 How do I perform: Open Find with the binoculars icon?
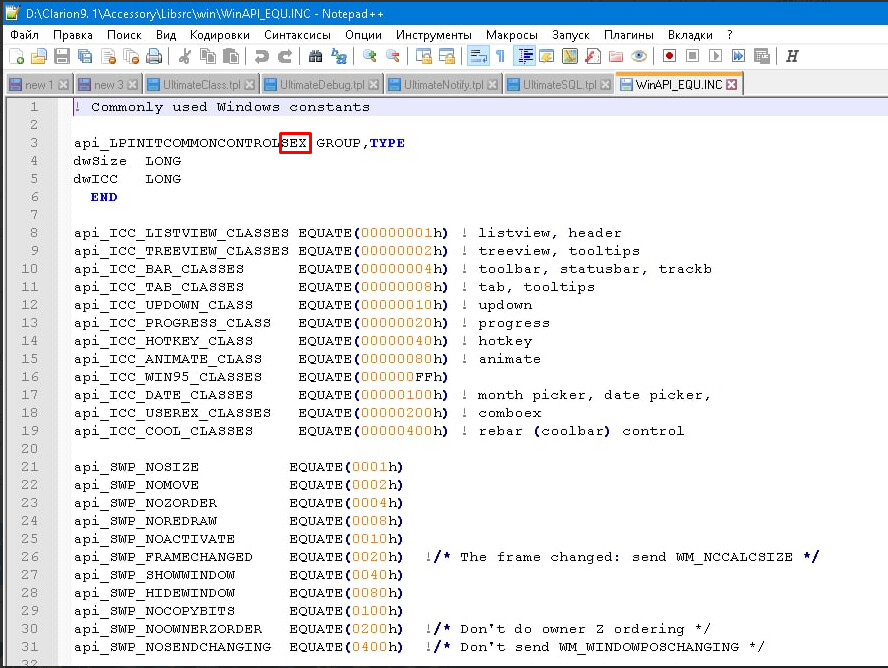click(316, 56)
